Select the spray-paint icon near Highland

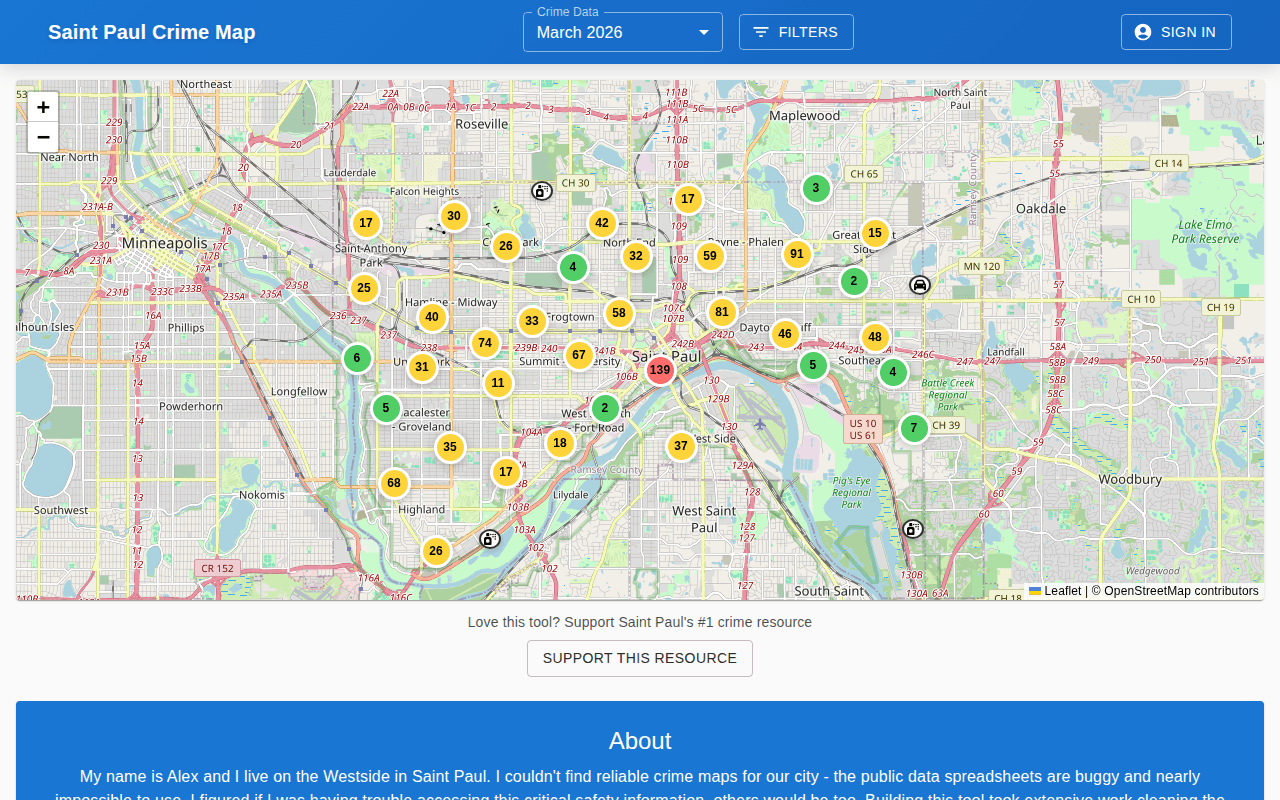coord(489,538)
